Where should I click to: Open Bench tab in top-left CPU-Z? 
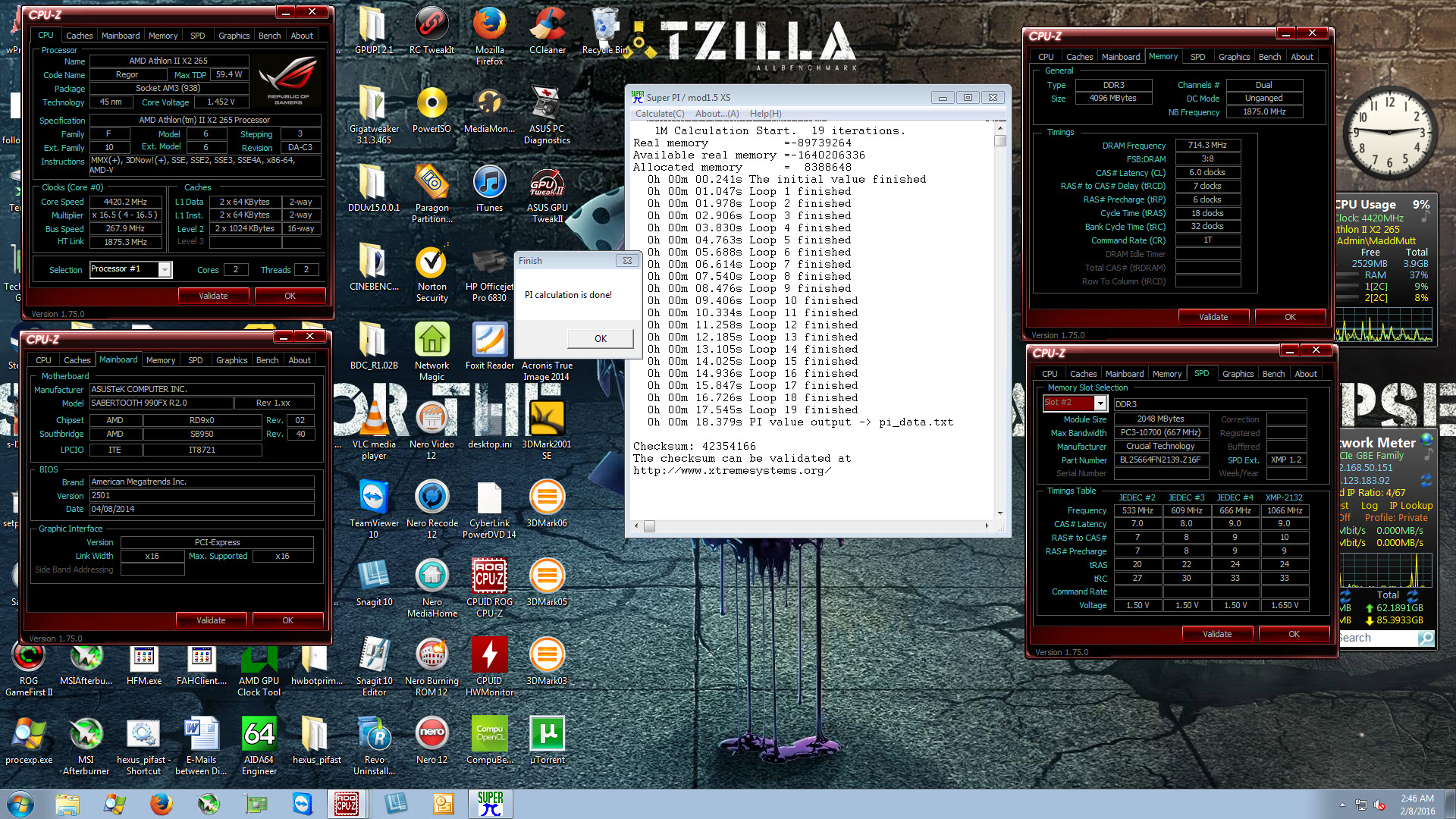point(269,36)
